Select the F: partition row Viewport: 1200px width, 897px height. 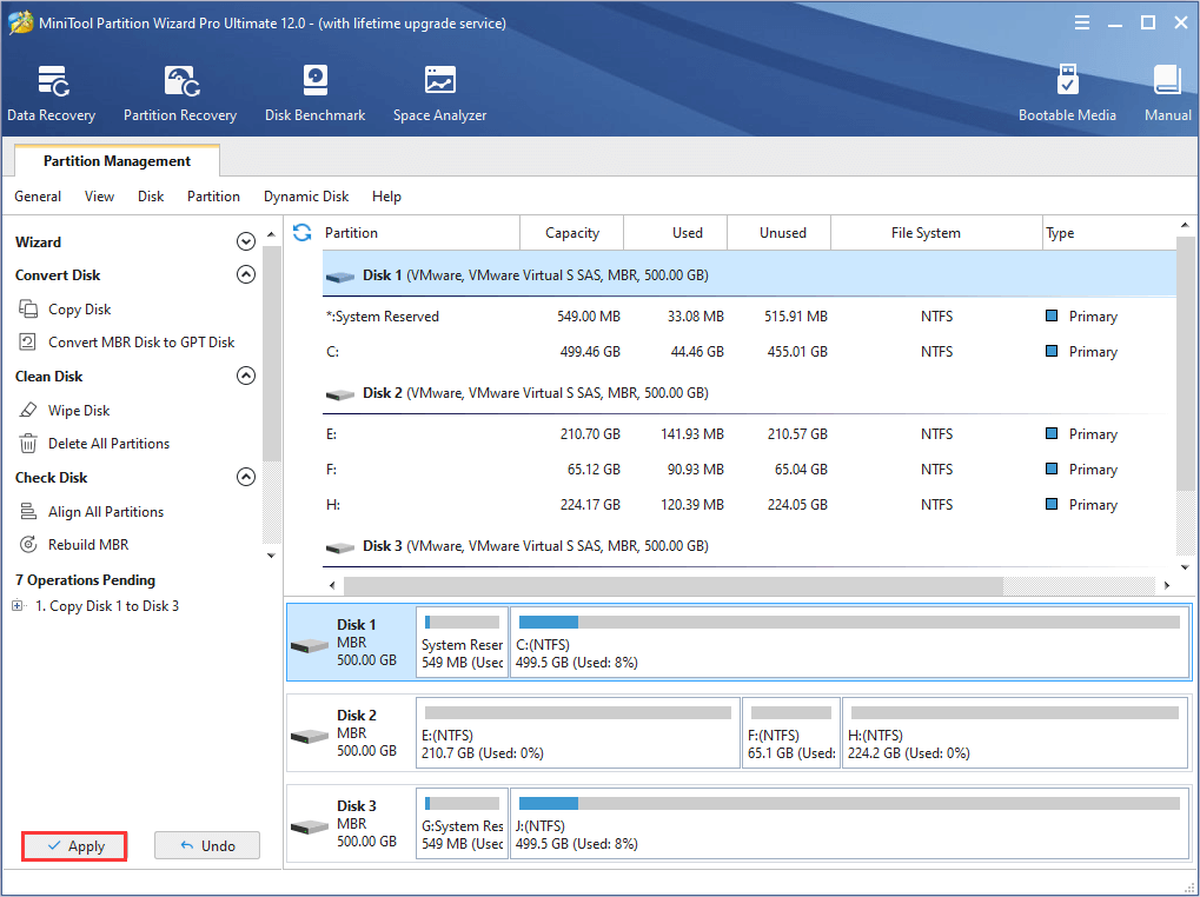(x=749, y=469)
